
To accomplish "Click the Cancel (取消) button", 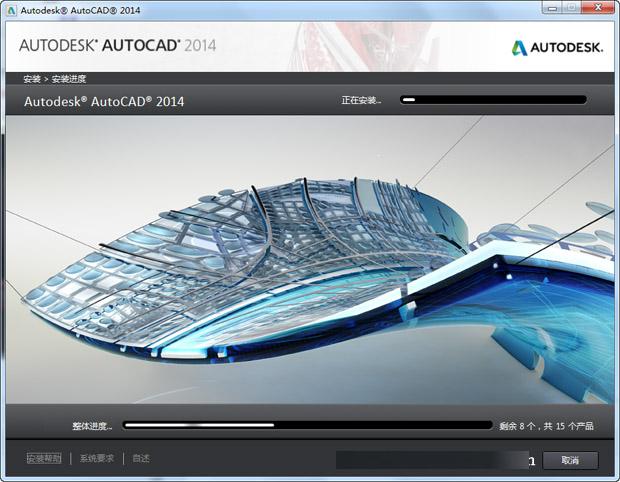I will tap(570, 460).
